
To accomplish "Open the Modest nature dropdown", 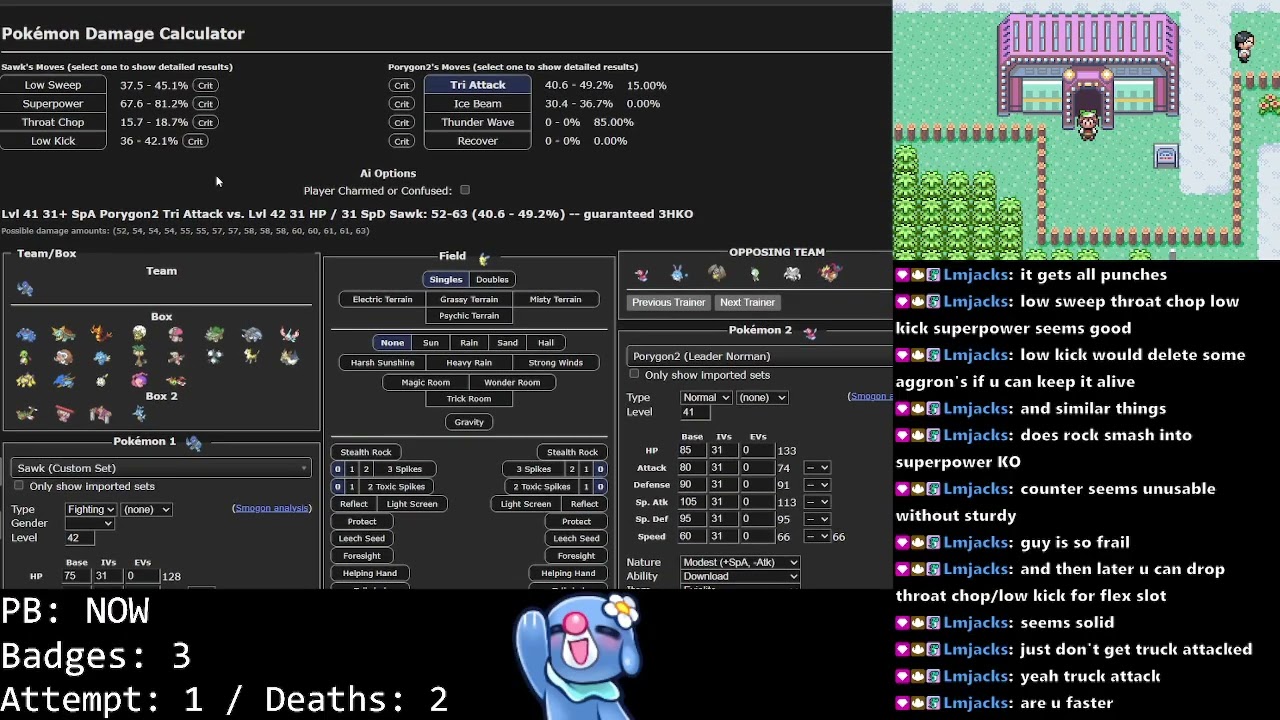I will (x=740, y=562).
